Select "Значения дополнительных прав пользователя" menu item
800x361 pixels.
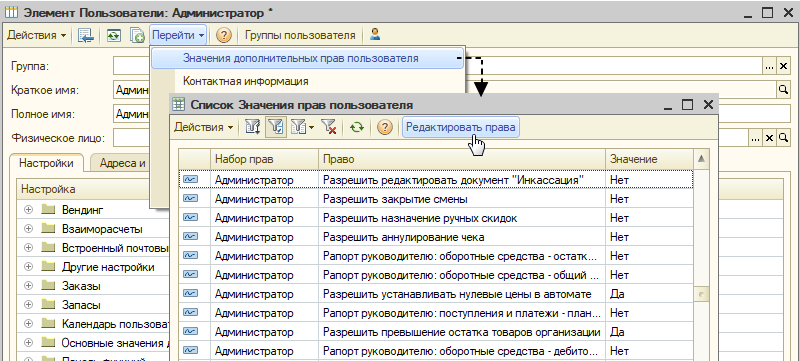pos(308,58)
